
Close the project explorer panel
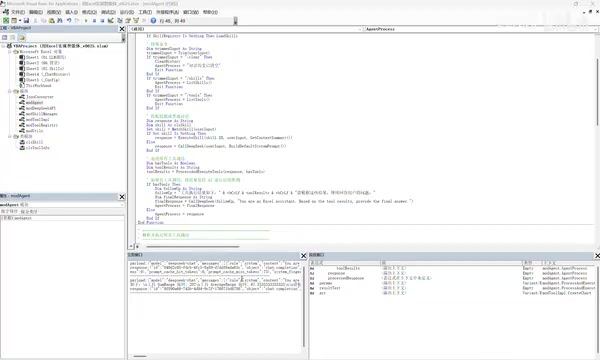(x=122, y=29)
